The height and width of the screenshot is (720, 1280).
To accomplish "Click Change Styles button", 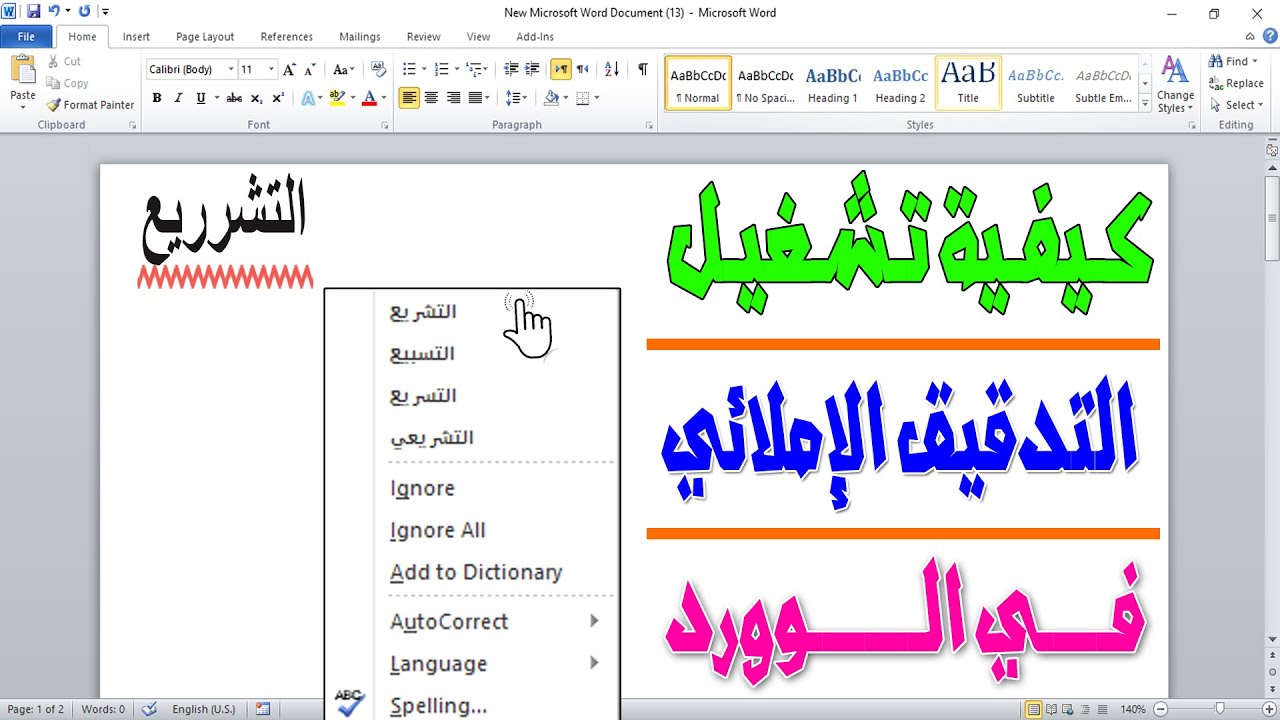I will point(1175,84).
